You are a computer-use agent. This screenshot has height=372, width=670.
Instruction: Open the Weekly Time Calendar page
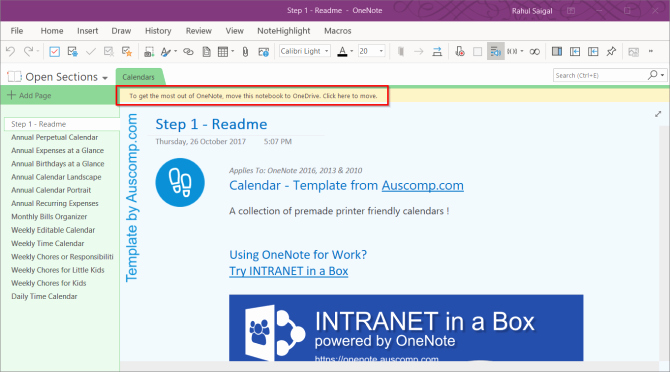(x=48, y=243)
